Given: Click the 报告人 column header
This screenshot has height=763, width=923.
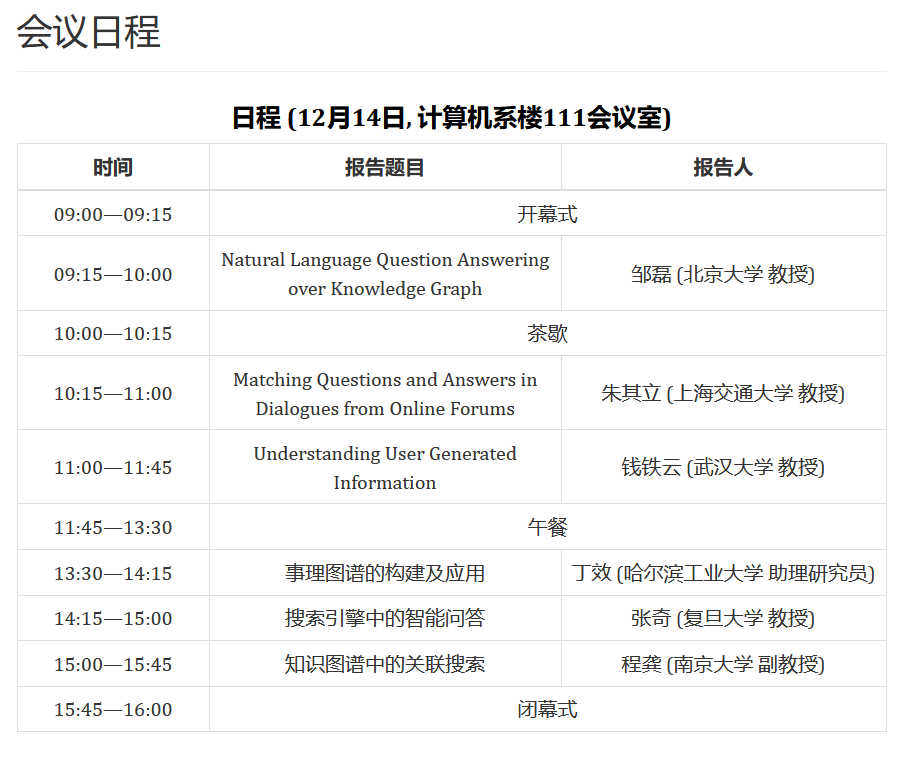Looking at the screenshot, I should [723, 168].
